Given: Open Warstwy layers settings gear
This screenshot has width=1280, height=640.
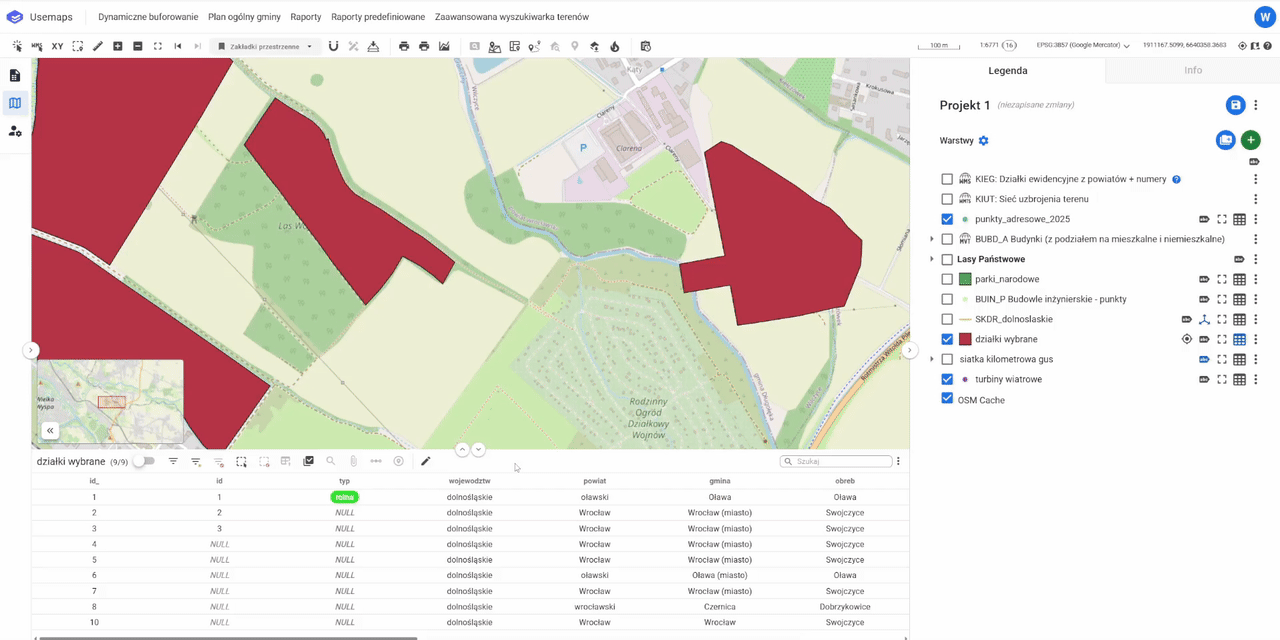Looking at the screenshot, I should click(x=983, y=141).
